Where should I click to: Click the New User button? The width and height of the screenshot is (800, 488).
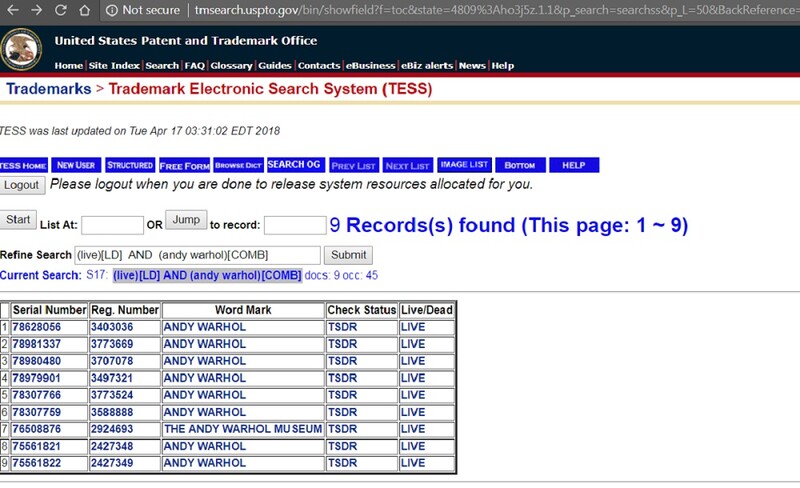[x=76, y=165]
